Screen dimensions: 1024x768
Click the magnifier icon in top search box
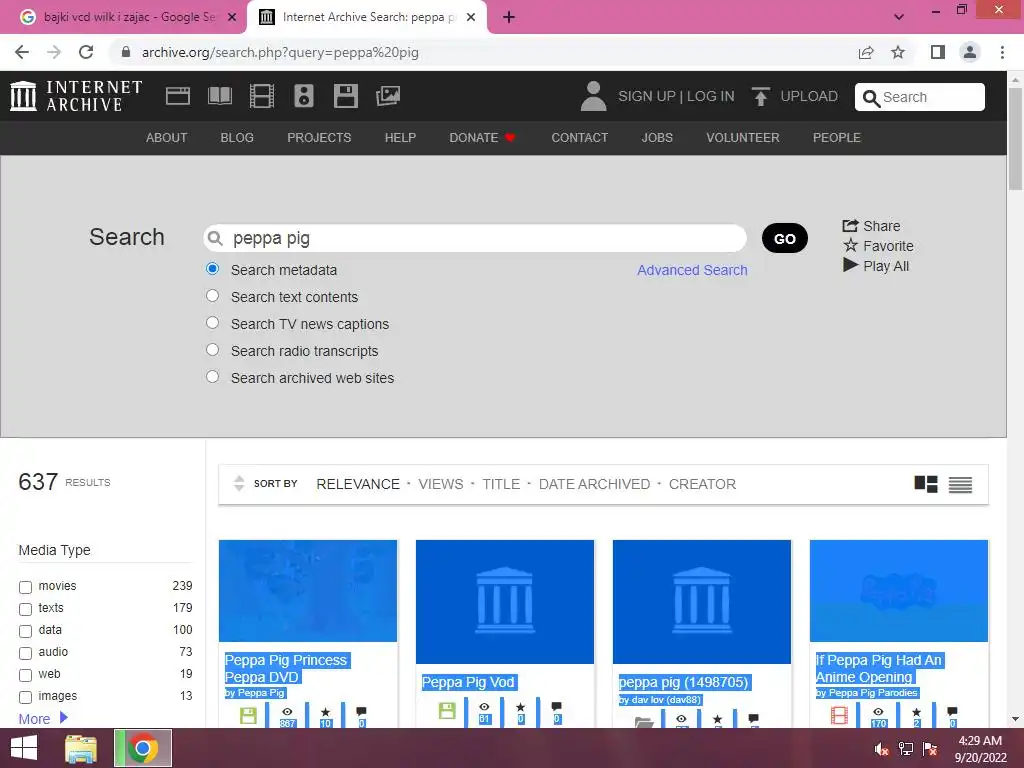click(871, 98)
